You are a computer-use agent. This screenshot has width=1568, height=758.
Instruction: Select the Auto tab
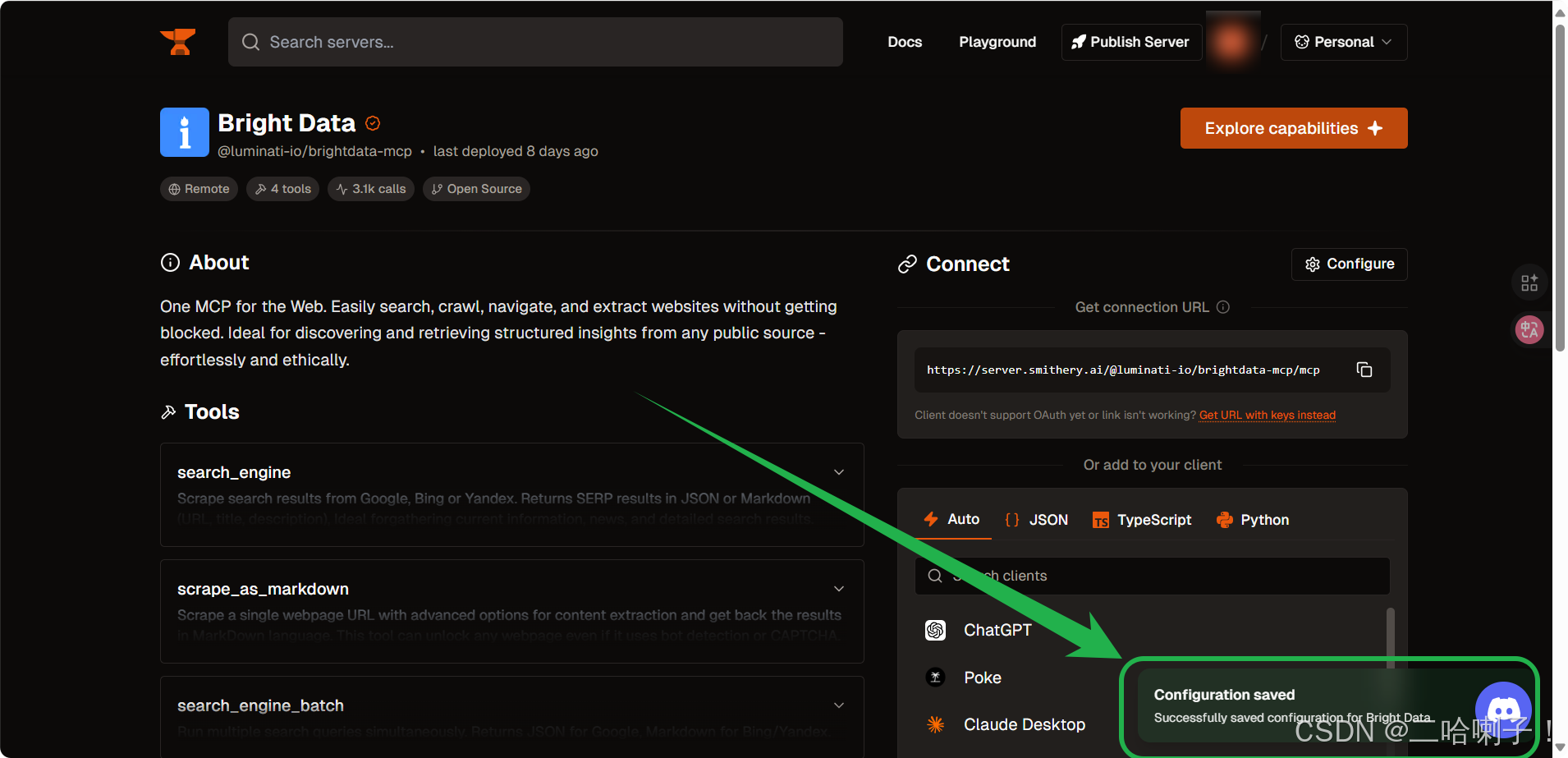pos(952,520)
